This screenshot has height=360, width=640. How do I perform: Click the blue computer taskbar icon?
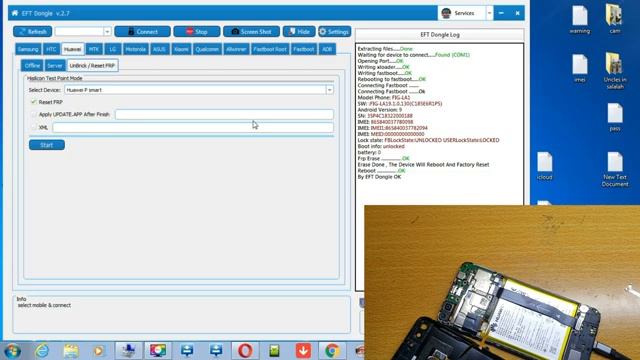(x=129, y=351)
